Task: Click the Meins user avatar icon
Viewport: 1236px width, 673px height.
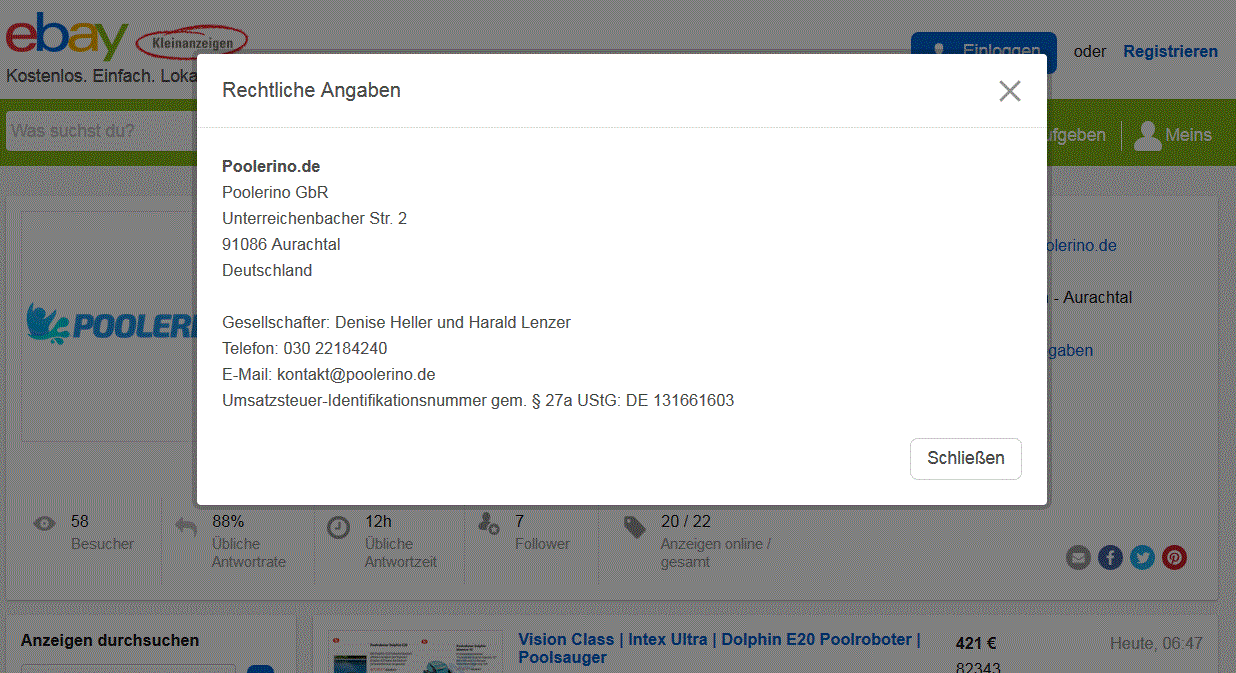Action: click(x=1148, y=135)
